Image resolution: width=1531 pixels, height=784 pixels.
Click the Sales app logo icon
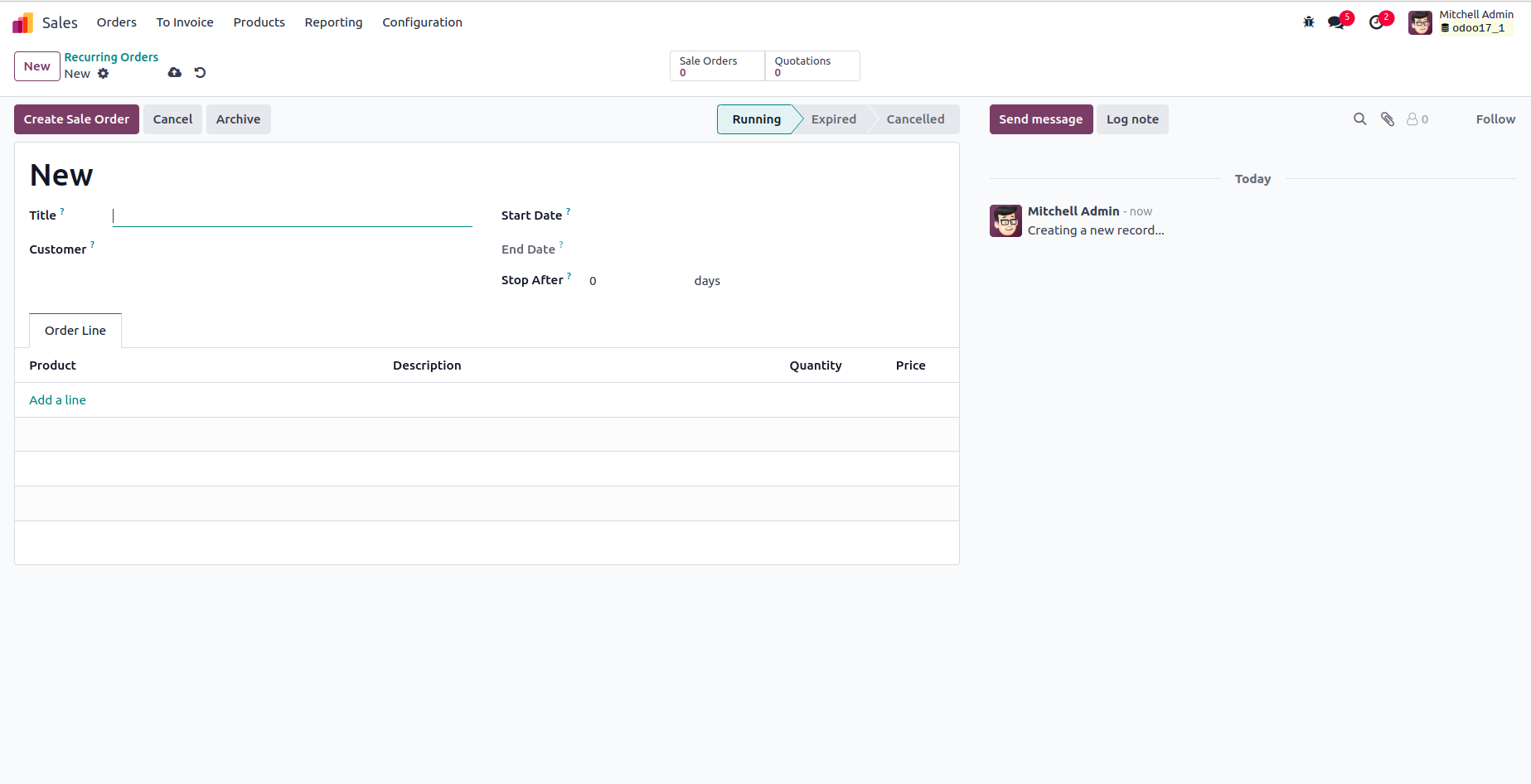(23, 22)
